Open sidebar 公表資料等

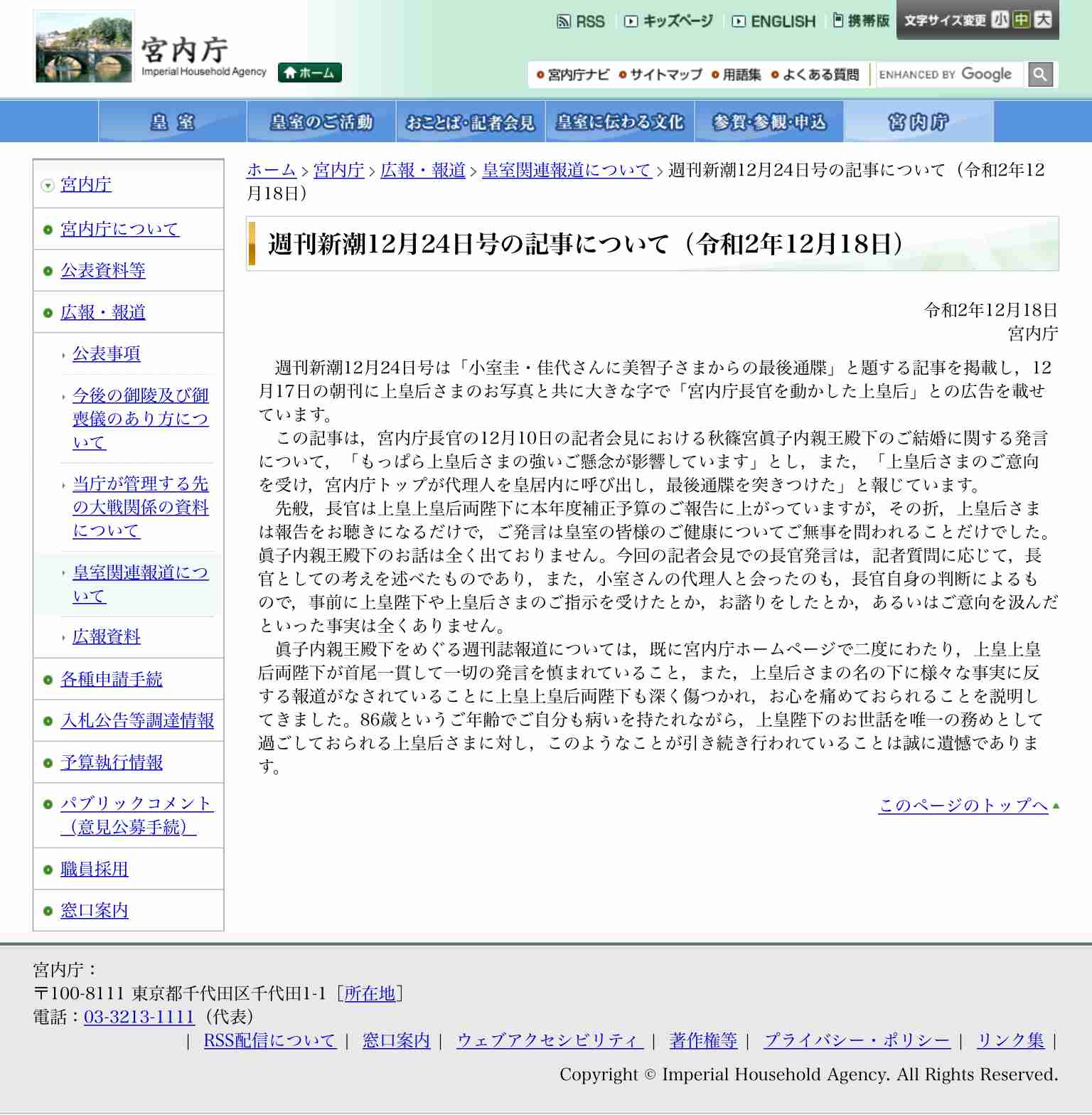pyautogui.click(x=103, y=270)
